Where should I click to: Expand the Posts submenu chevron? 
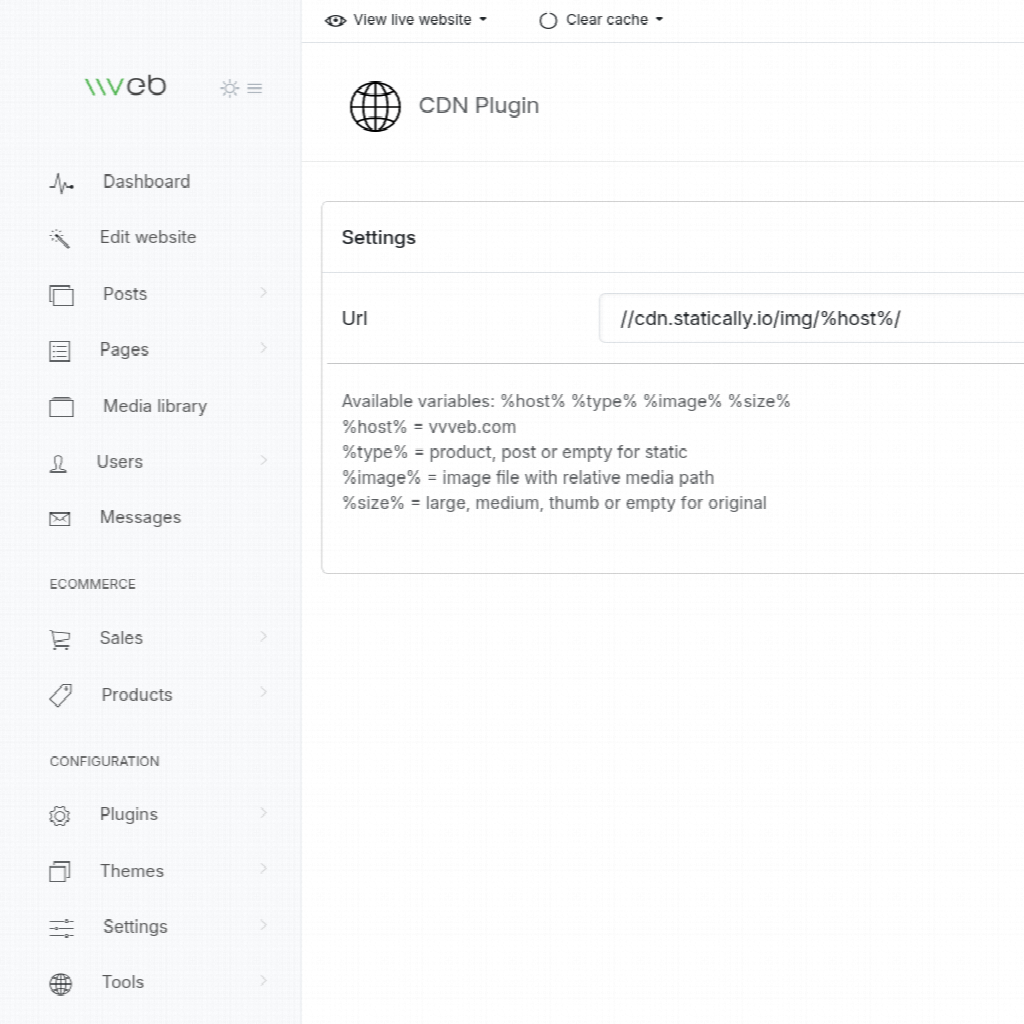[264, 292]
